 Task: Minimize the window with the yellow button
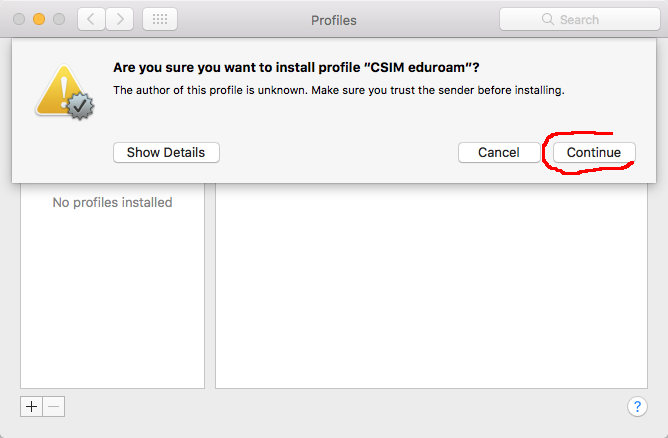click(39, 19)
